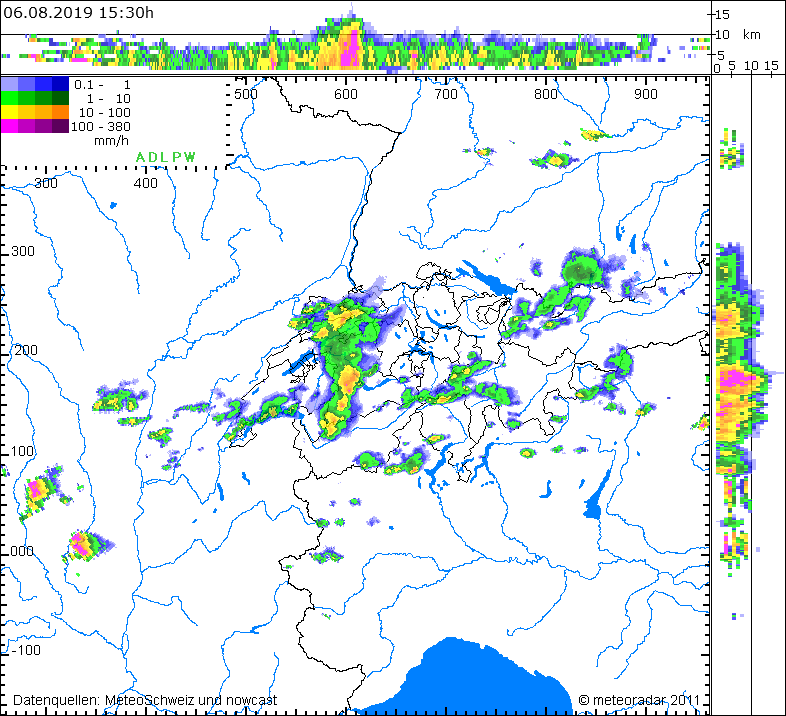Click the '© meteoradar 2011' copyright text
Screen dimensions: 786x716
[639, 700]
